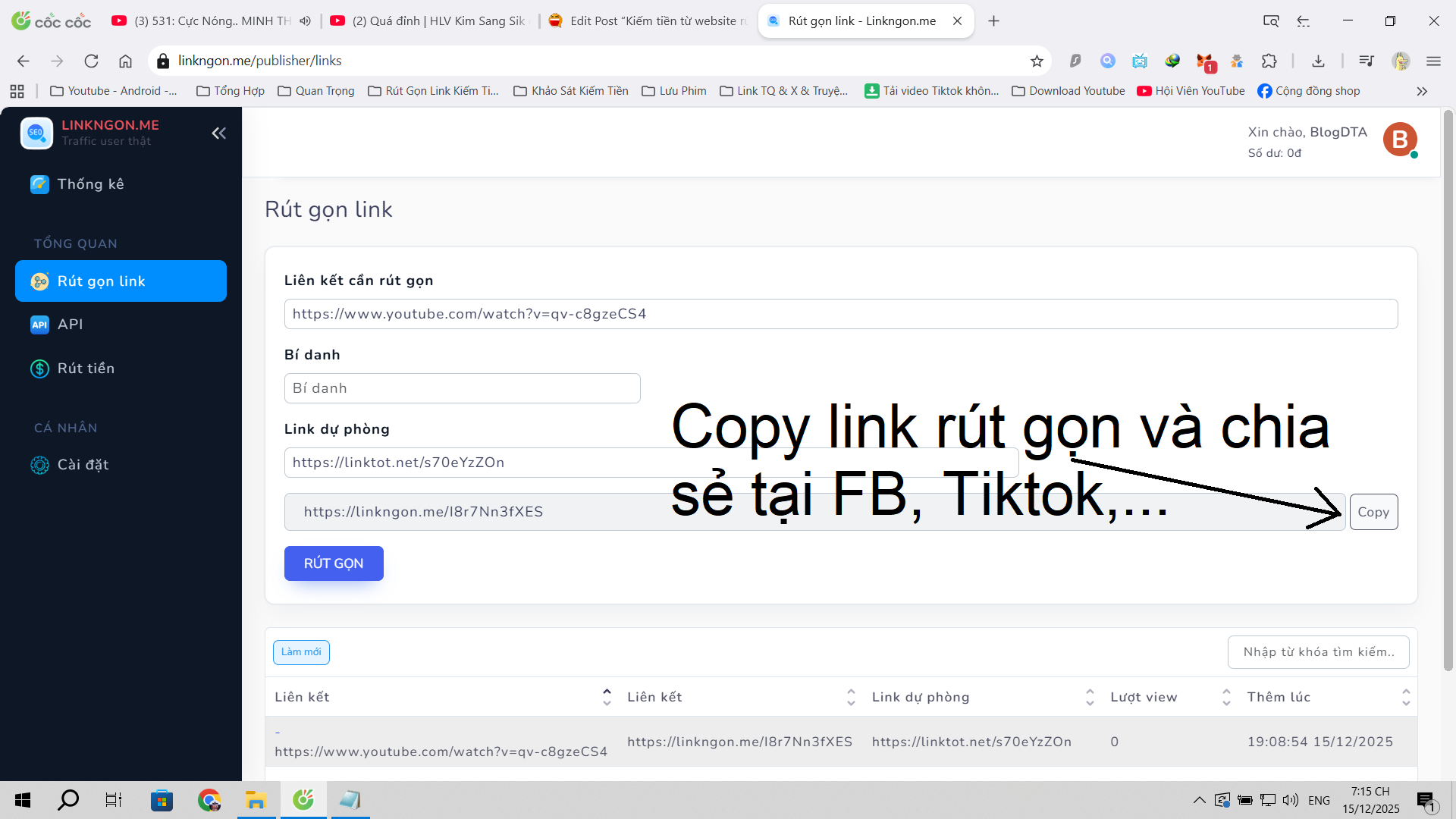Open browser downloads icon
Image resolution: width=1456 pixels, height=819 pixels.
coord(1318,61)
